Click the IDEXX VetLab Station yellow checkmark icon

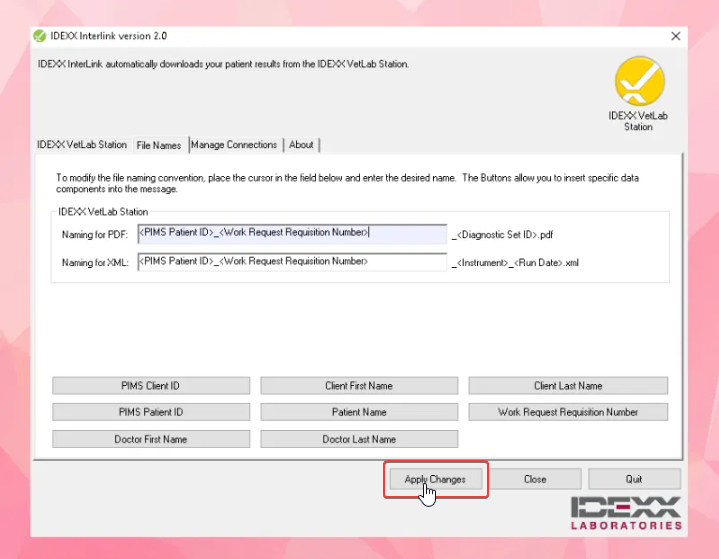[639, 81]
